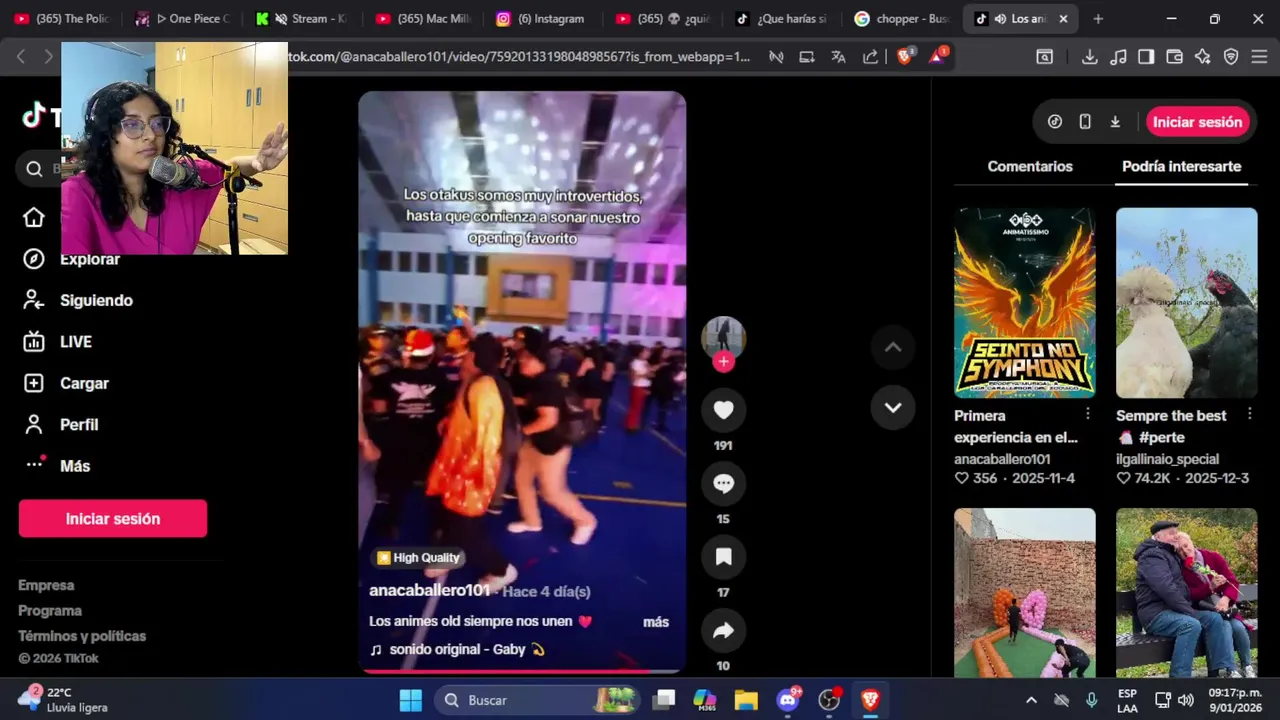1280x720 pixels.
Task: Open Brave Shields lion icon in address bar
Action: [905, 57]
